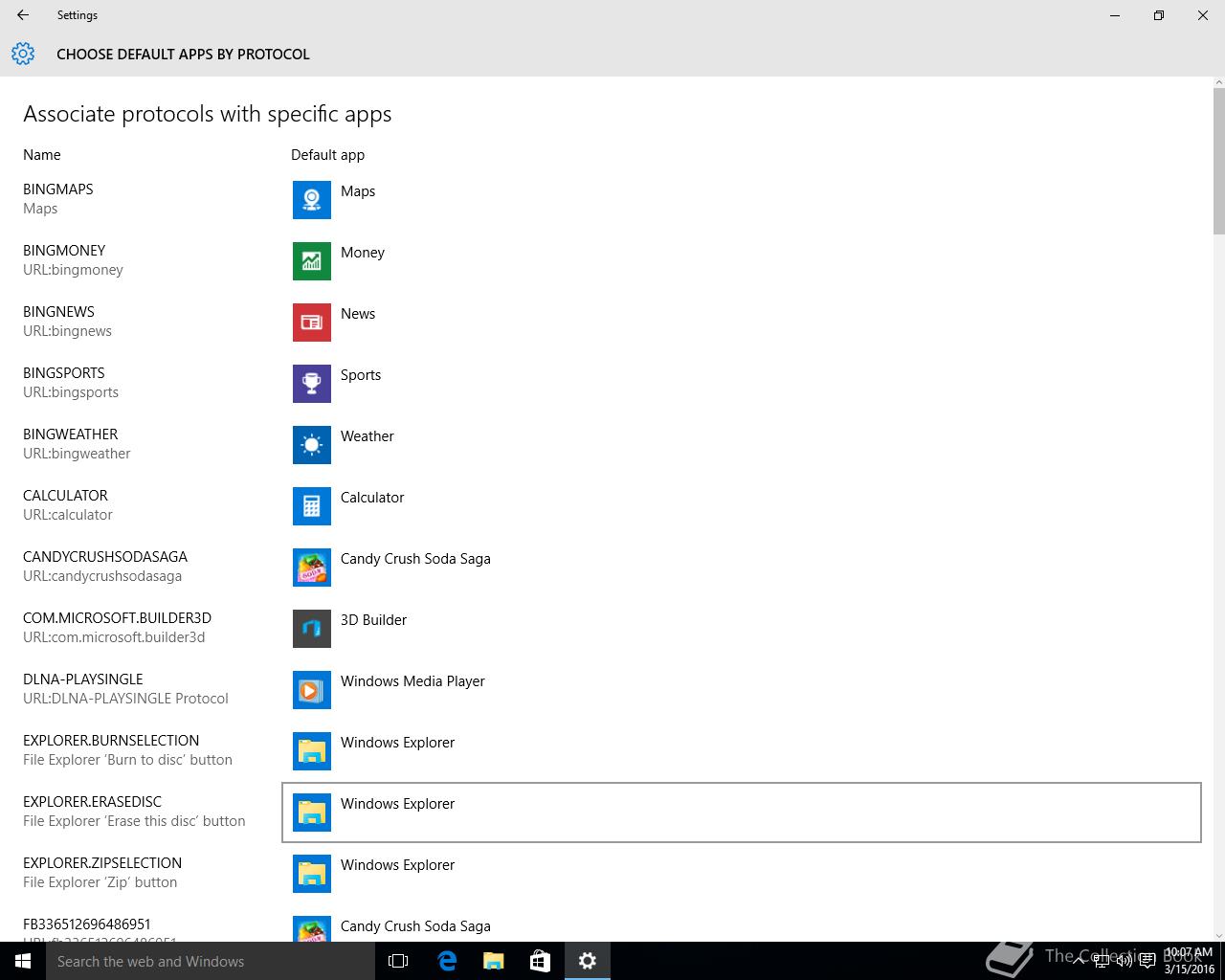The width and height of the screenshot is (1225, 980).
Task: Click the Sports trophy icon
Action: tap(312, 383)
